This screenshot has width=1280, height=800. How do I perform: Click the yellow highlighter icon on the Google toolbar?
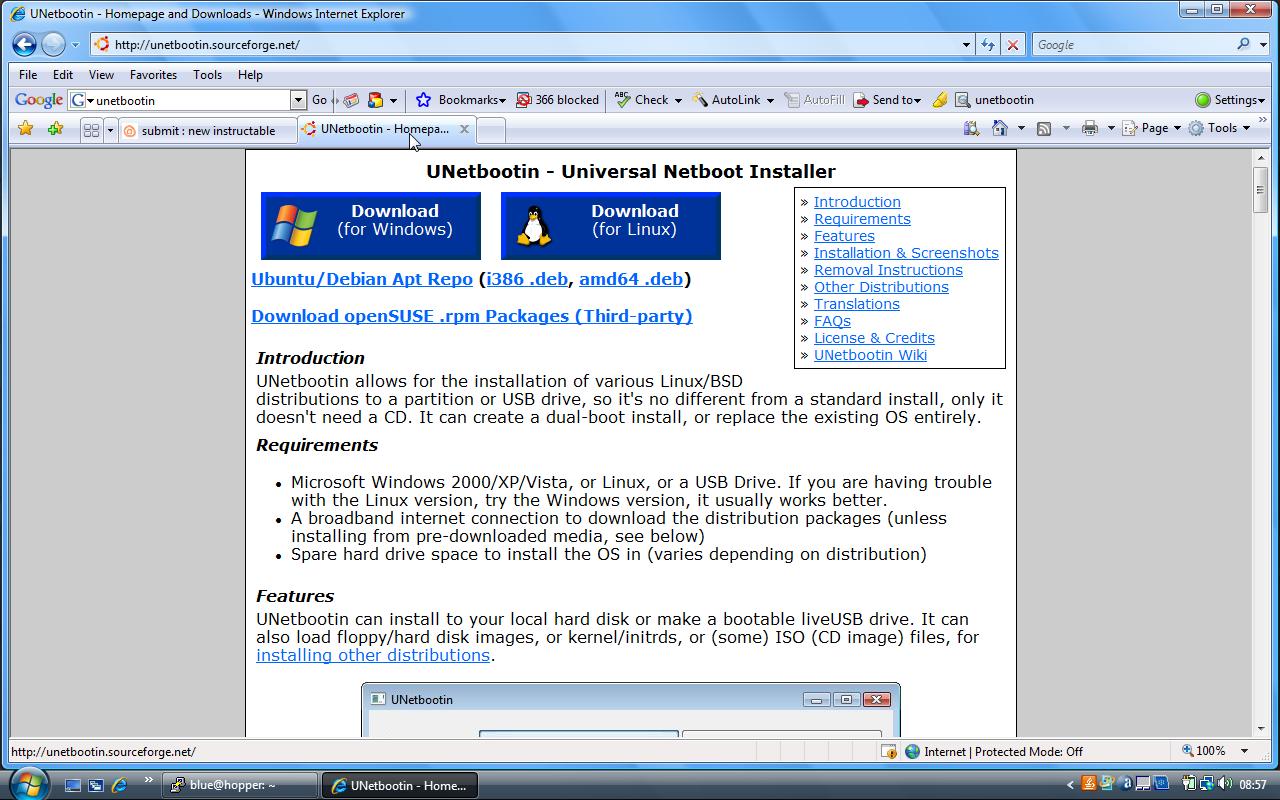[x=939, y=100]
